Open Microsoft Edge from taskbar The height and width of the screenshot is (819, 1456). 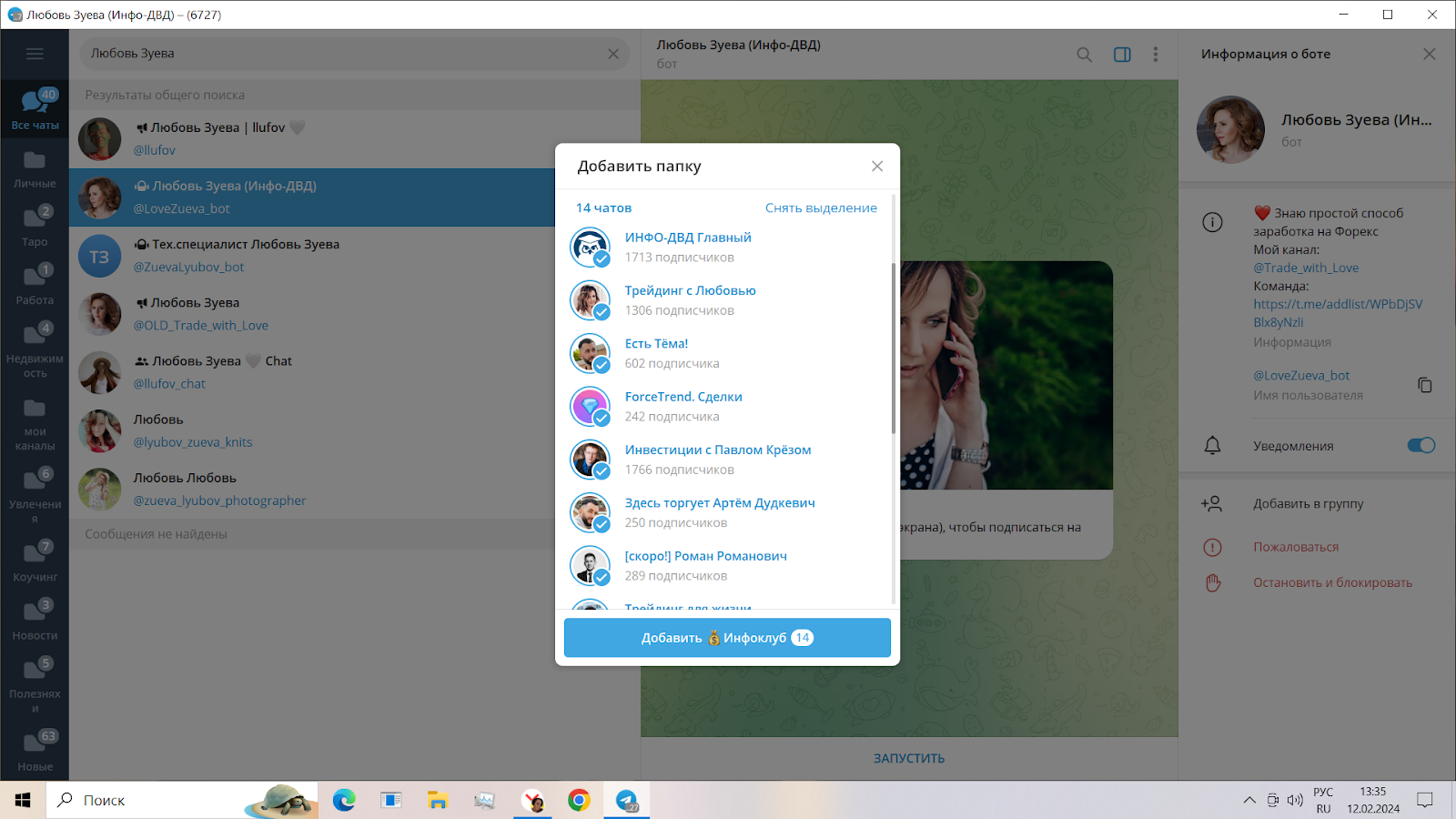click(x=344, y=800)
